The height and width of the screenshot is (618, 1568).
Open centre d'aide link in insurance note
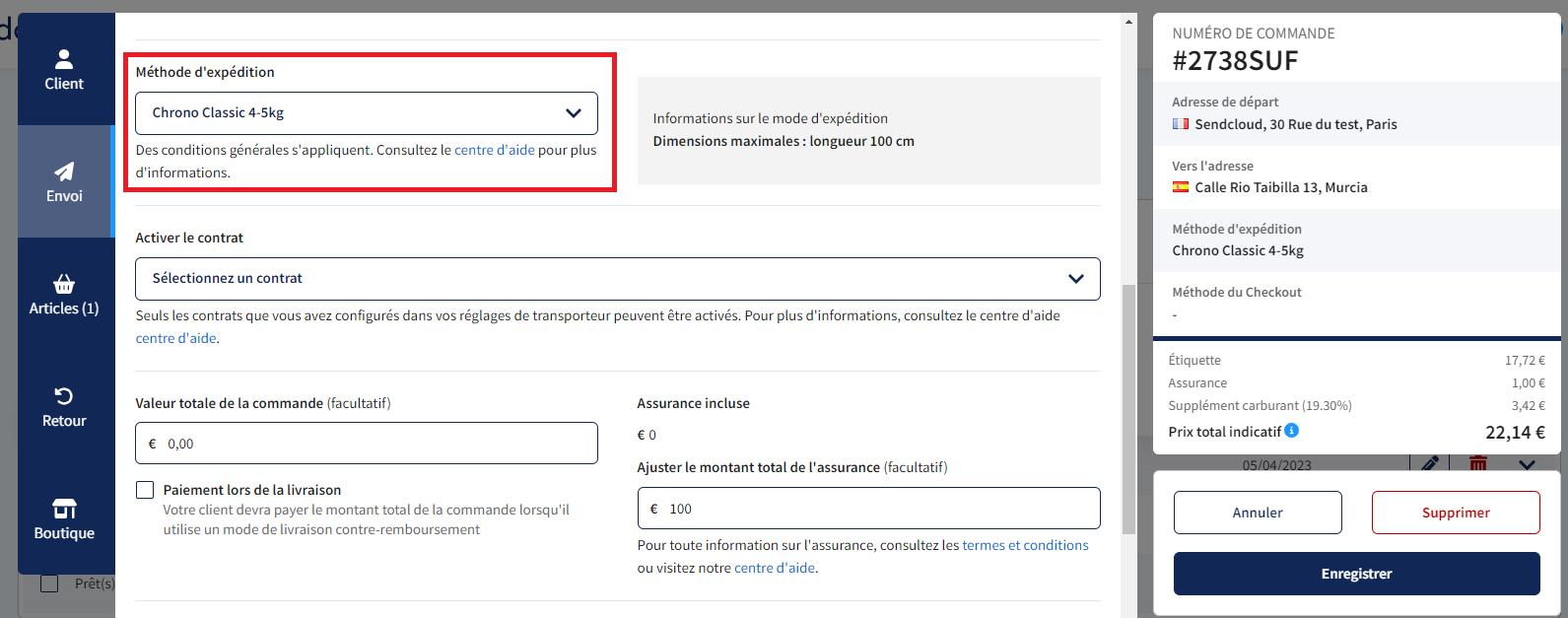tap(775, 568)
